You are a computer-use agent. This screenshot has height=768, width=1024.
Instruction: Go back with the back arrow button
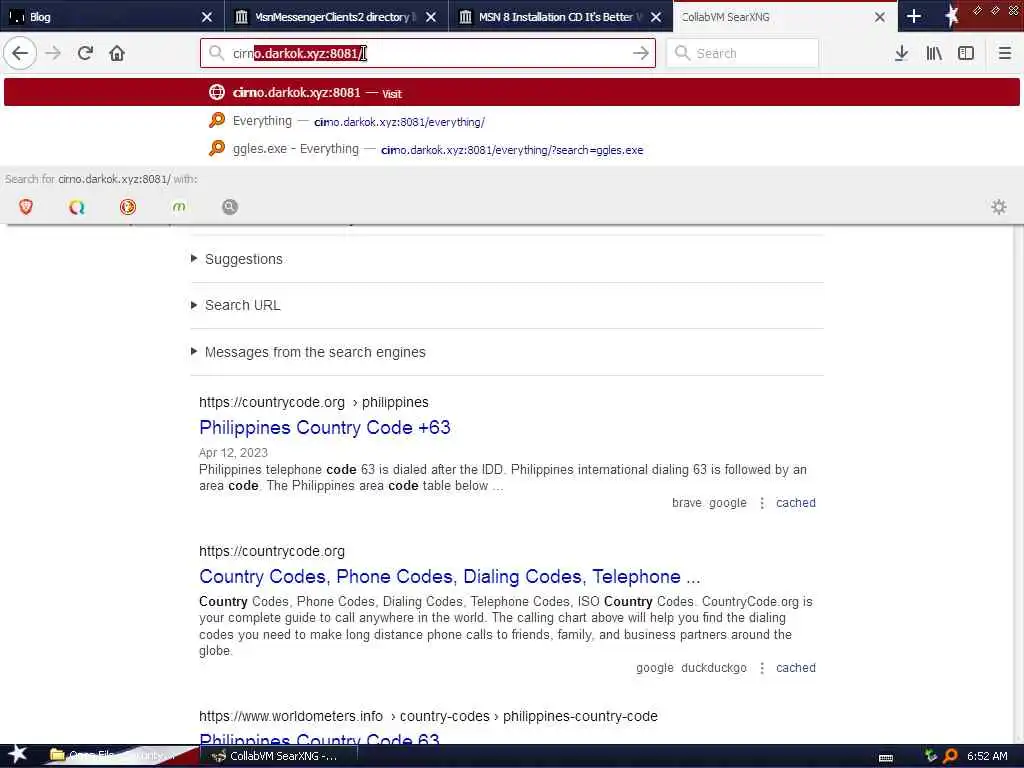click(x=20, y=53)
